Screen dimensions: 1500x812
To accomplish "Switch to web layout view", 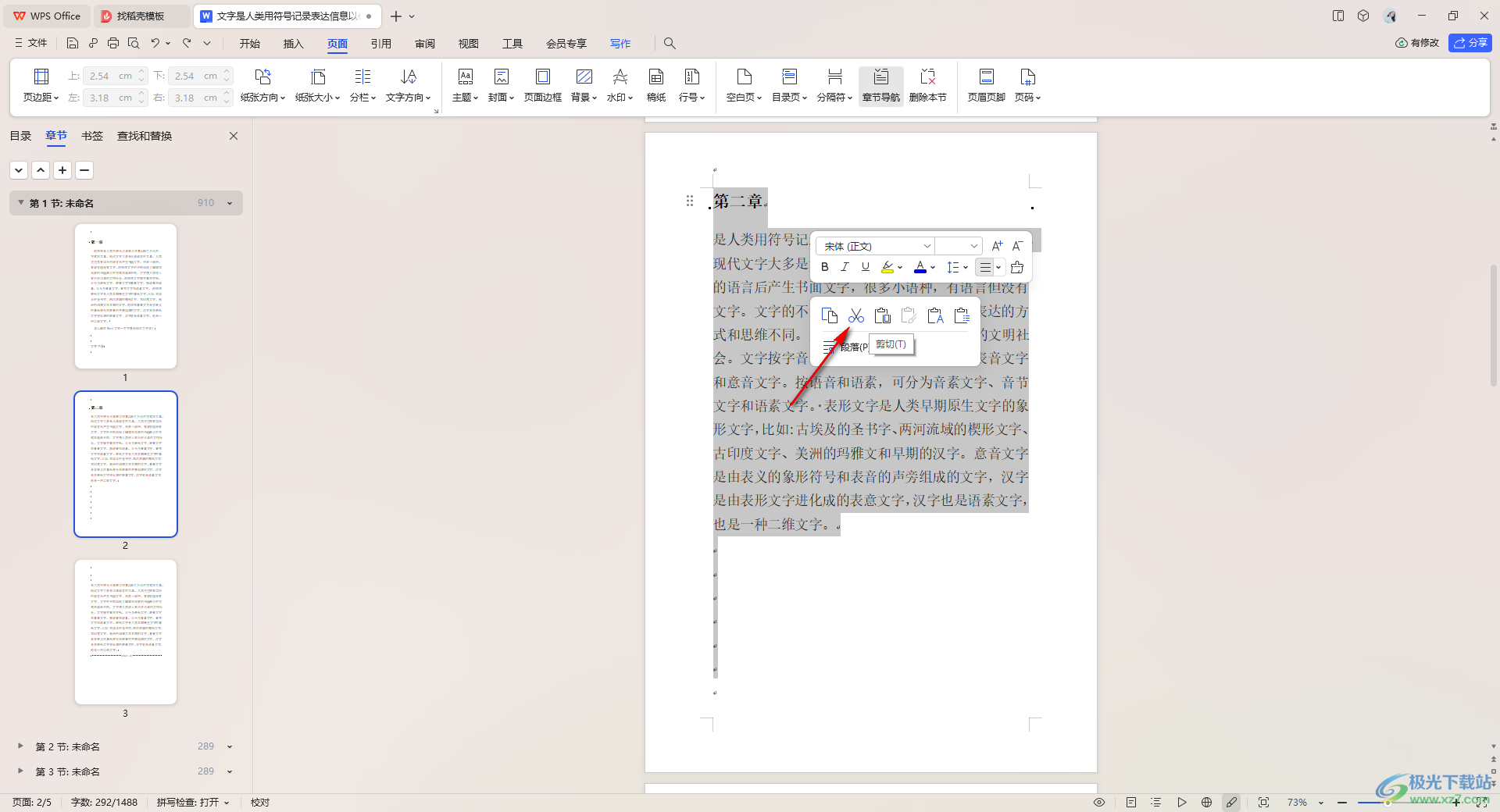I will pyautogui.click(x=1206, y=802).
